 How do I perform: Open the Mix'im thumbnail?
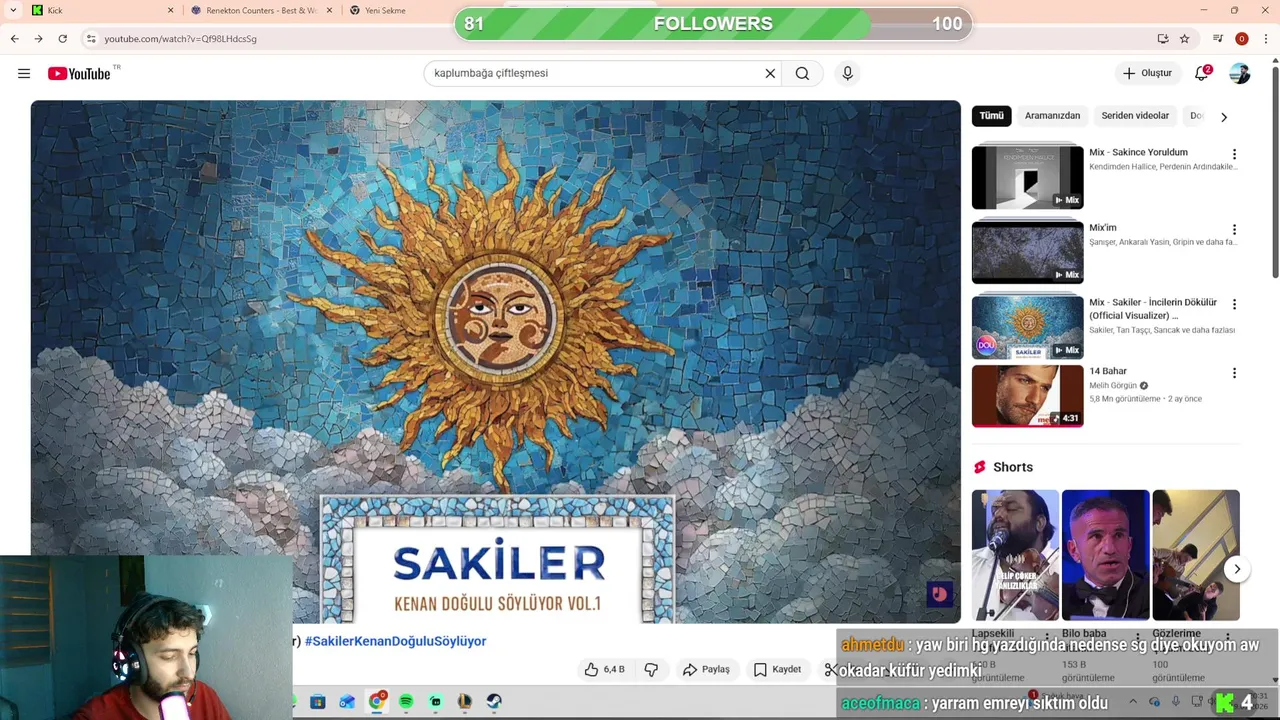1027,252
